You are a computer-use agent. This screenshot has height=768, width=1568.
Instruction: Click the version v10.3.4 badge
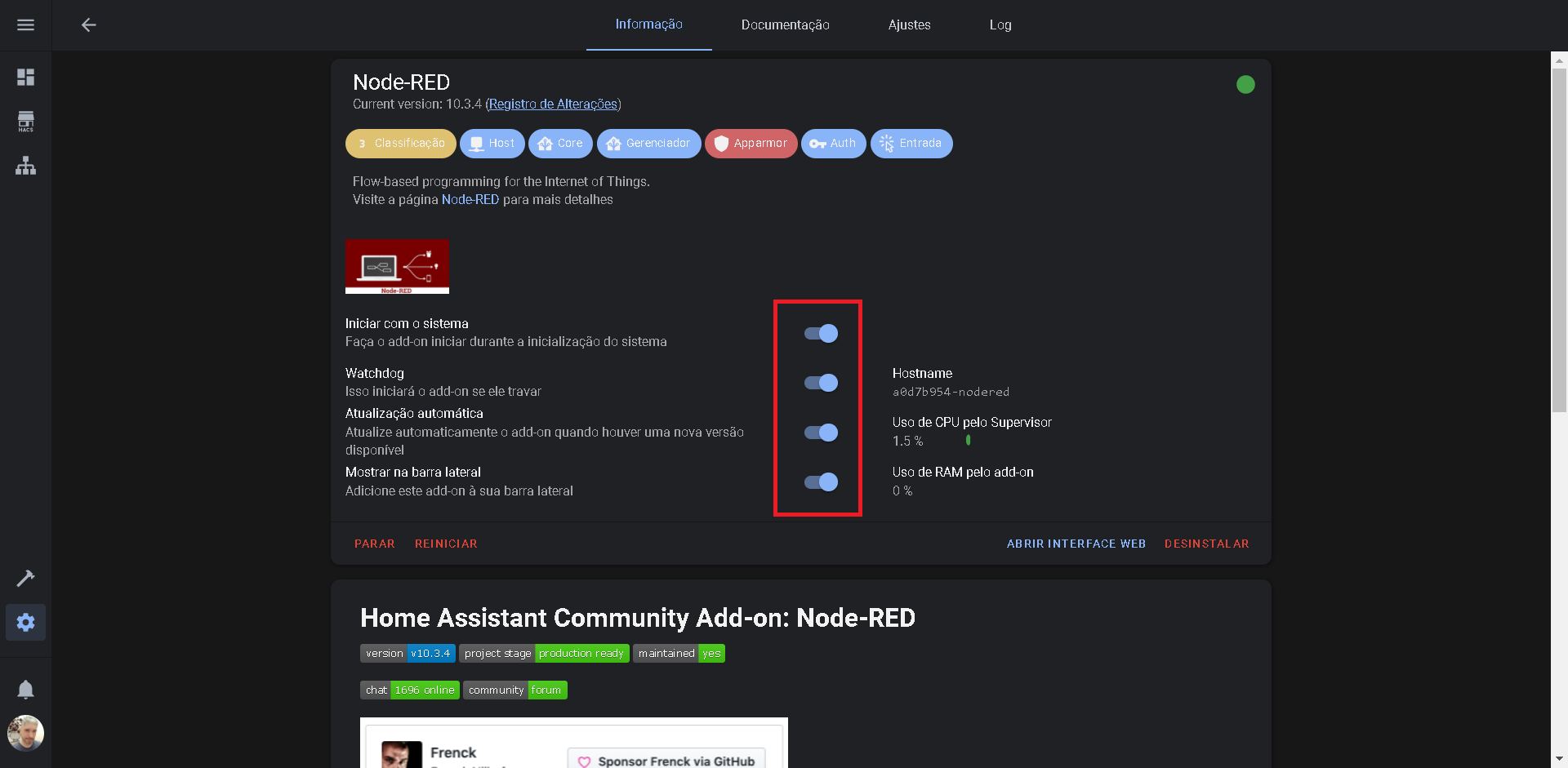(408, 654)
